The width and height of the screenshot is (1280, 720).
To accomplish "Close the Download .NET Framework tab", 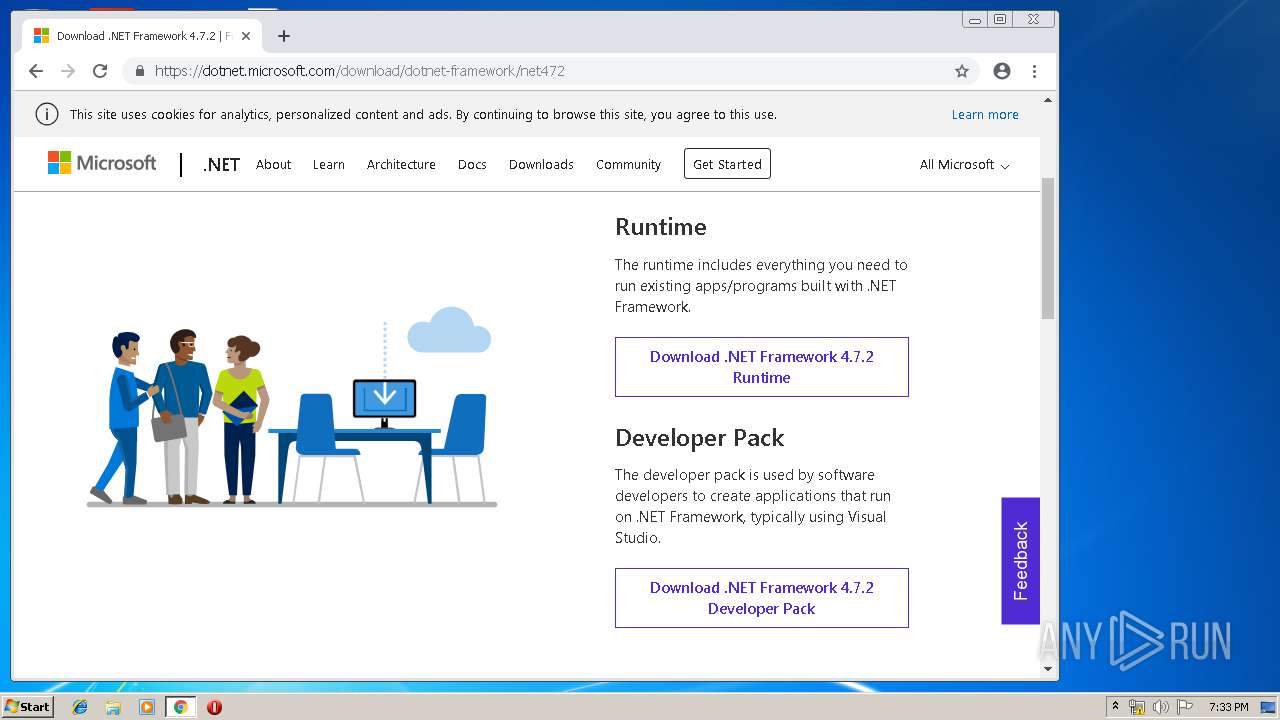I will tap(246, 36).
